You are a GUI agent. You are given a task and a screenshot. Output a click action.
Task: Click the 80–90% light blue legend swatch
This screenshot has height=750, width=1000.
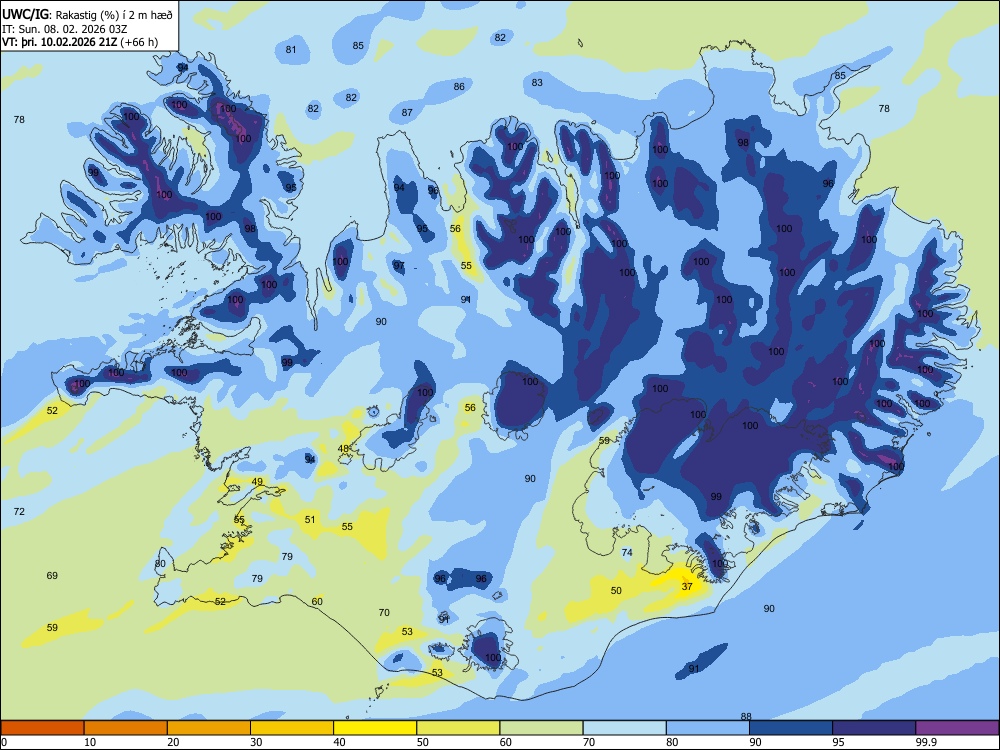coord(708,728)
